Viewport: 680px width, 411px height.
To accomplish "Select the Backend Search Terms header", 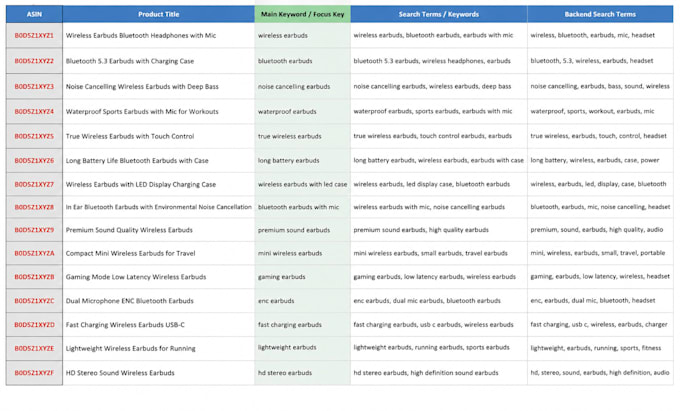I will coord(600,14).
